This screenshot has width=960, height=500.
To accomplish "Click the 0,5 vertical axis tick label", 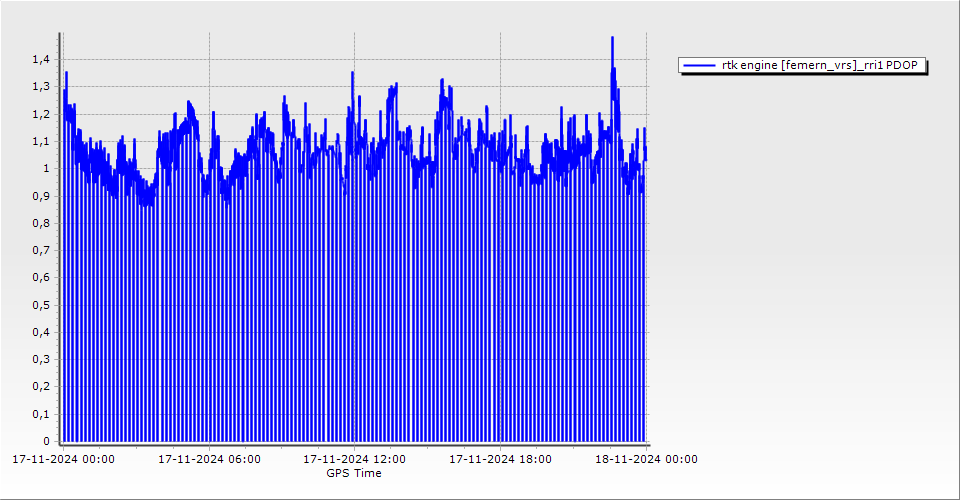I will coord(39,305).
